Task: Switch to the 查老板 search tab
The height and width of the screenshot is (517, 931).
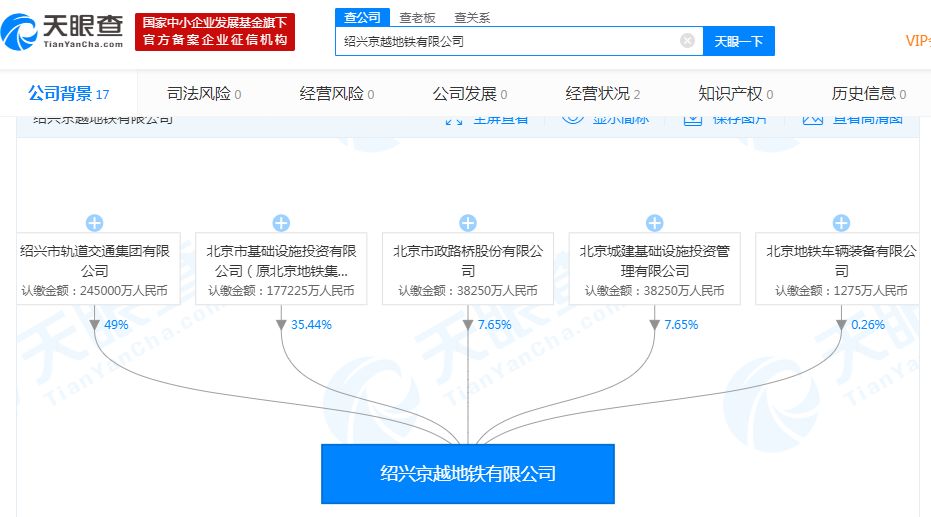Action: click(x=417, y=18)
